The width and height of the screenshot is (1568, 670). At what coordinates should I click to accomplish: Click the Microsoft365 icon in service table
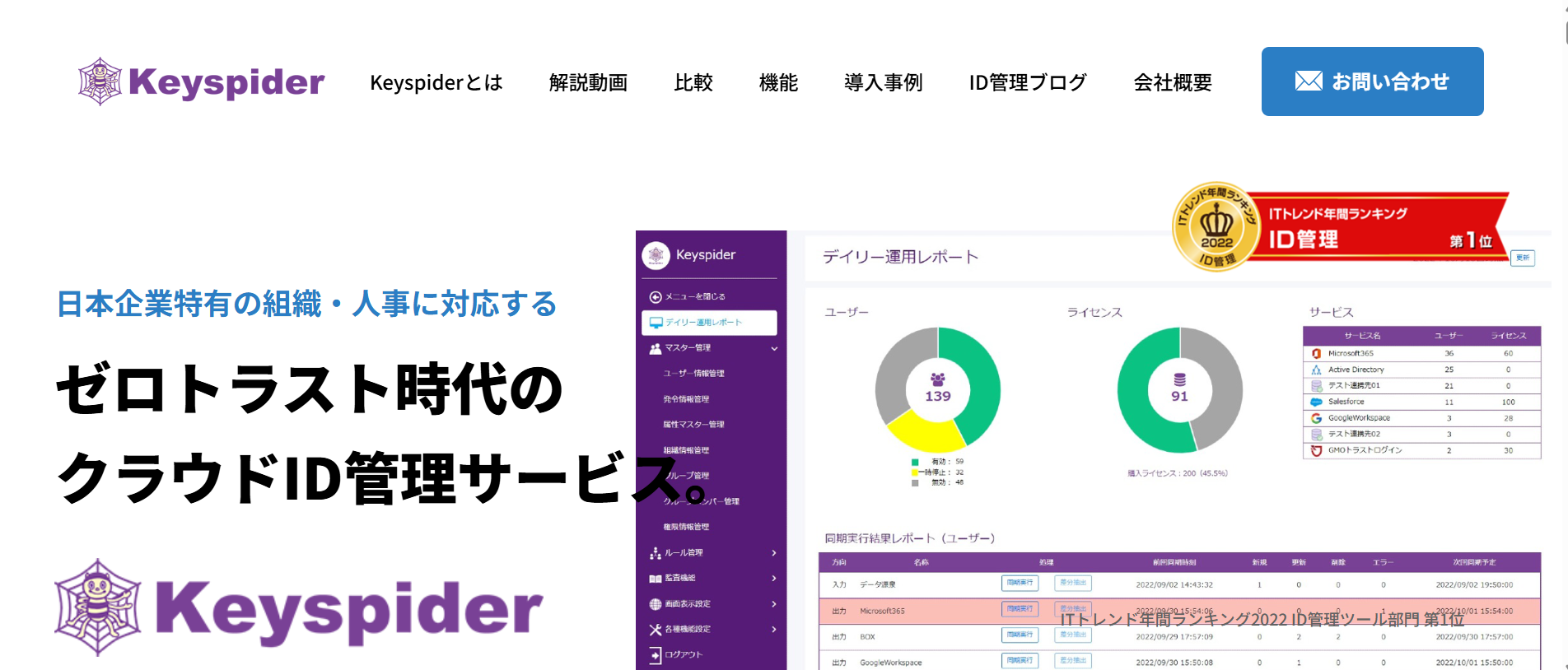point(1316,353)
